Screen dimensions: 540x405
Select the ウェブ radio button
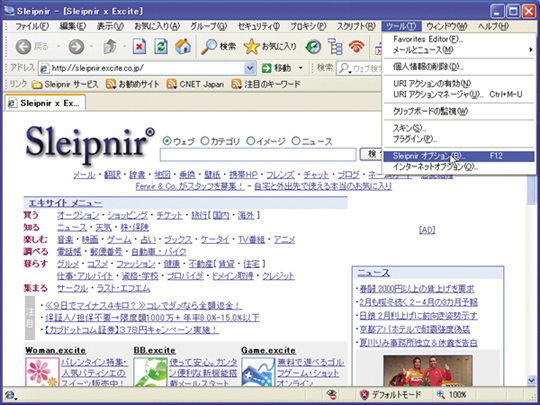point(167,141)
